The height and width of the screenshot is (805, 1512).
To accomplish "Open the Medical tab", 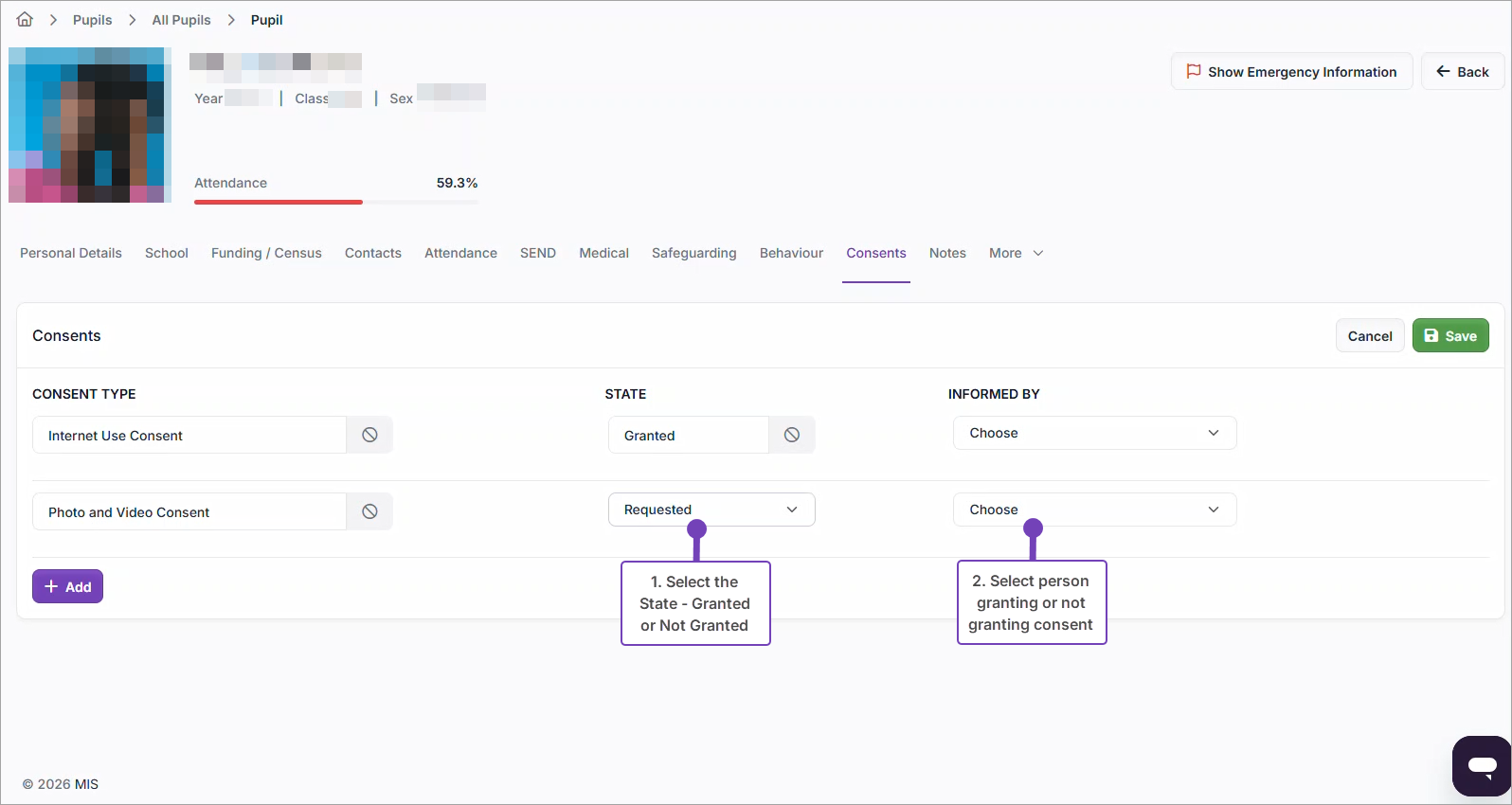I will (x=603, y=253).
